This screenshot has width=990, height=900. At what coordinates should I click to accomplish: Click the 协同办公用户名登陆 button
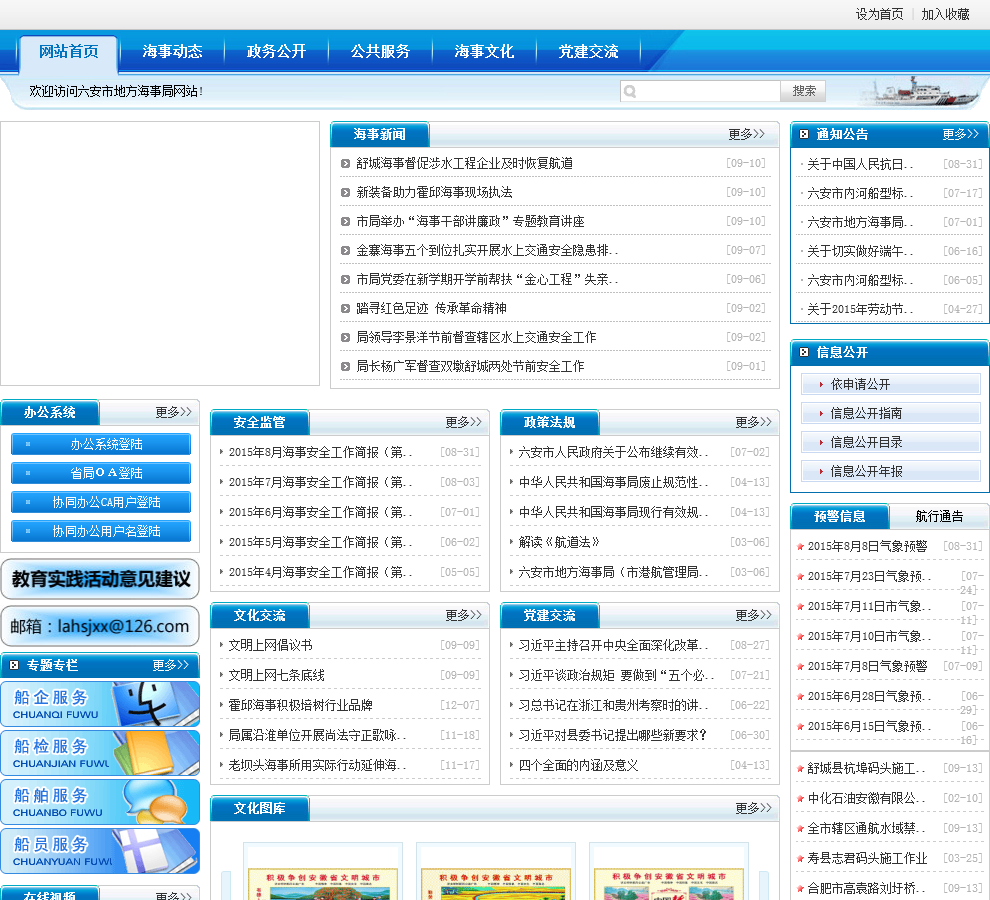[101, 531]
